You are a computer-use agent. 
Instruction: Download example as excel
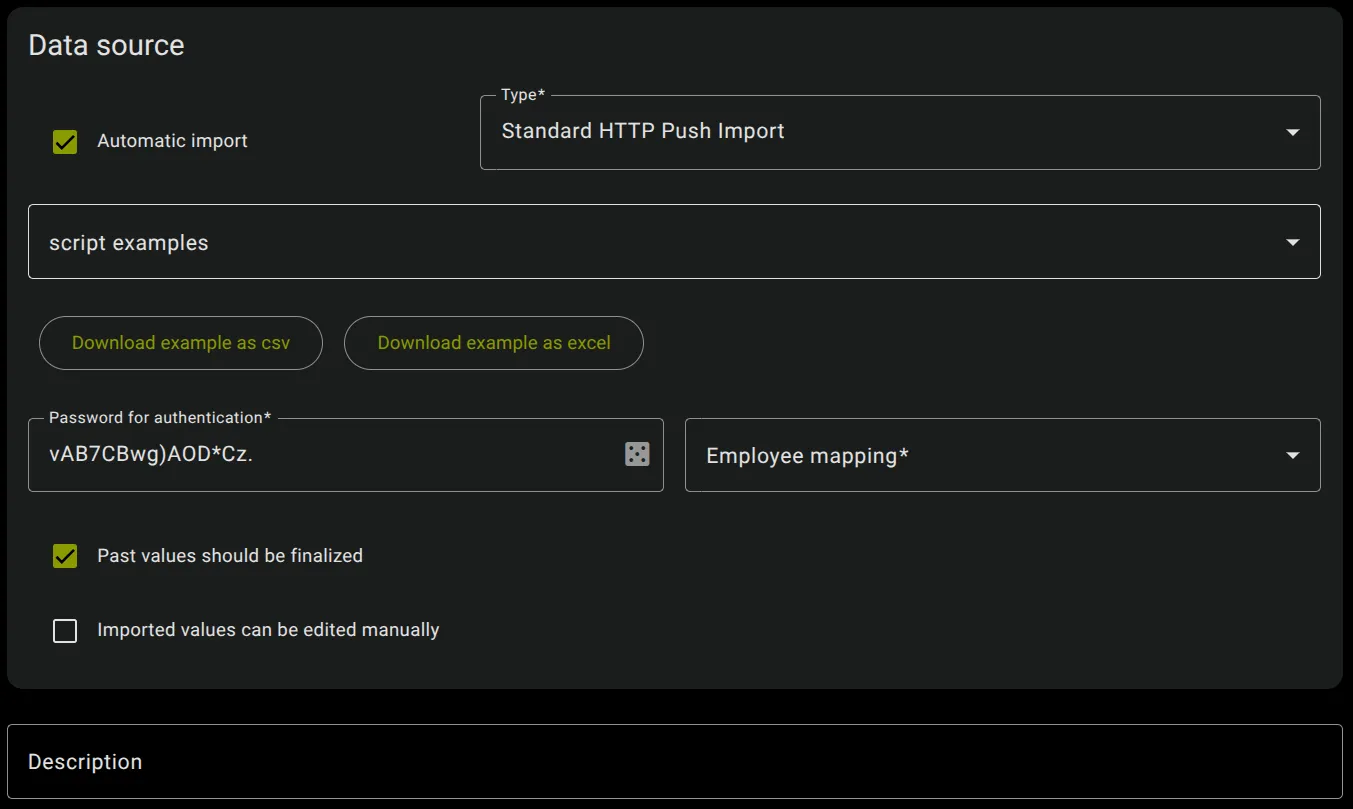tap(493, 342)
